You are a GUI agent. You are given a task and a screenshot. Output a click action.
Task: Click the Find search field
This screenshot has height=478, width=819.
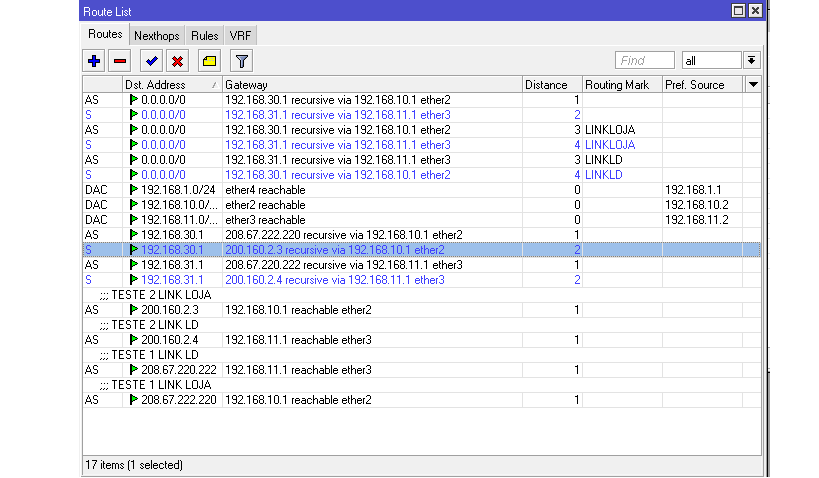click(x=645, y=61)
